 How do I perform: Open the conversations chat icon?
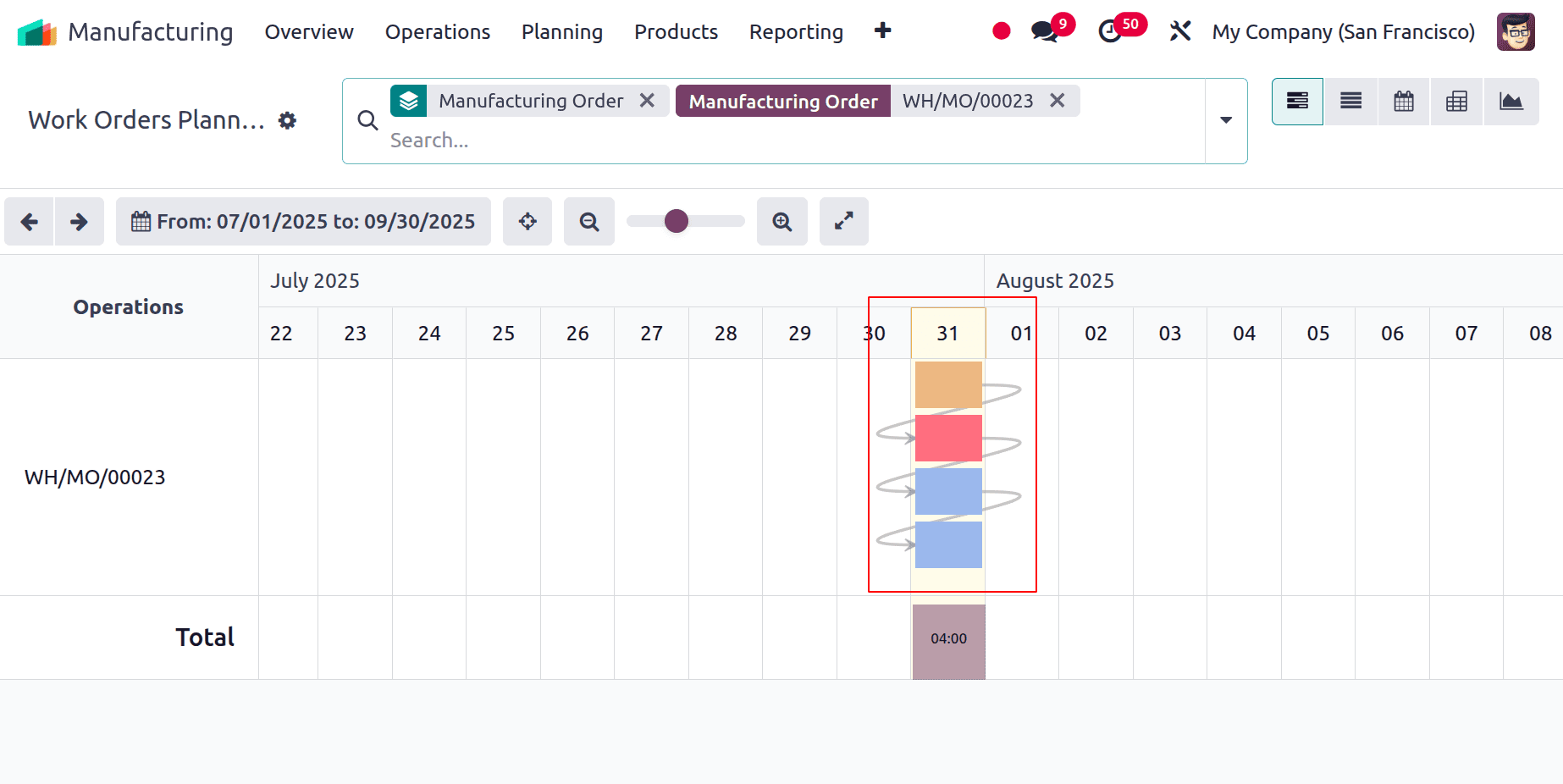1045,32
